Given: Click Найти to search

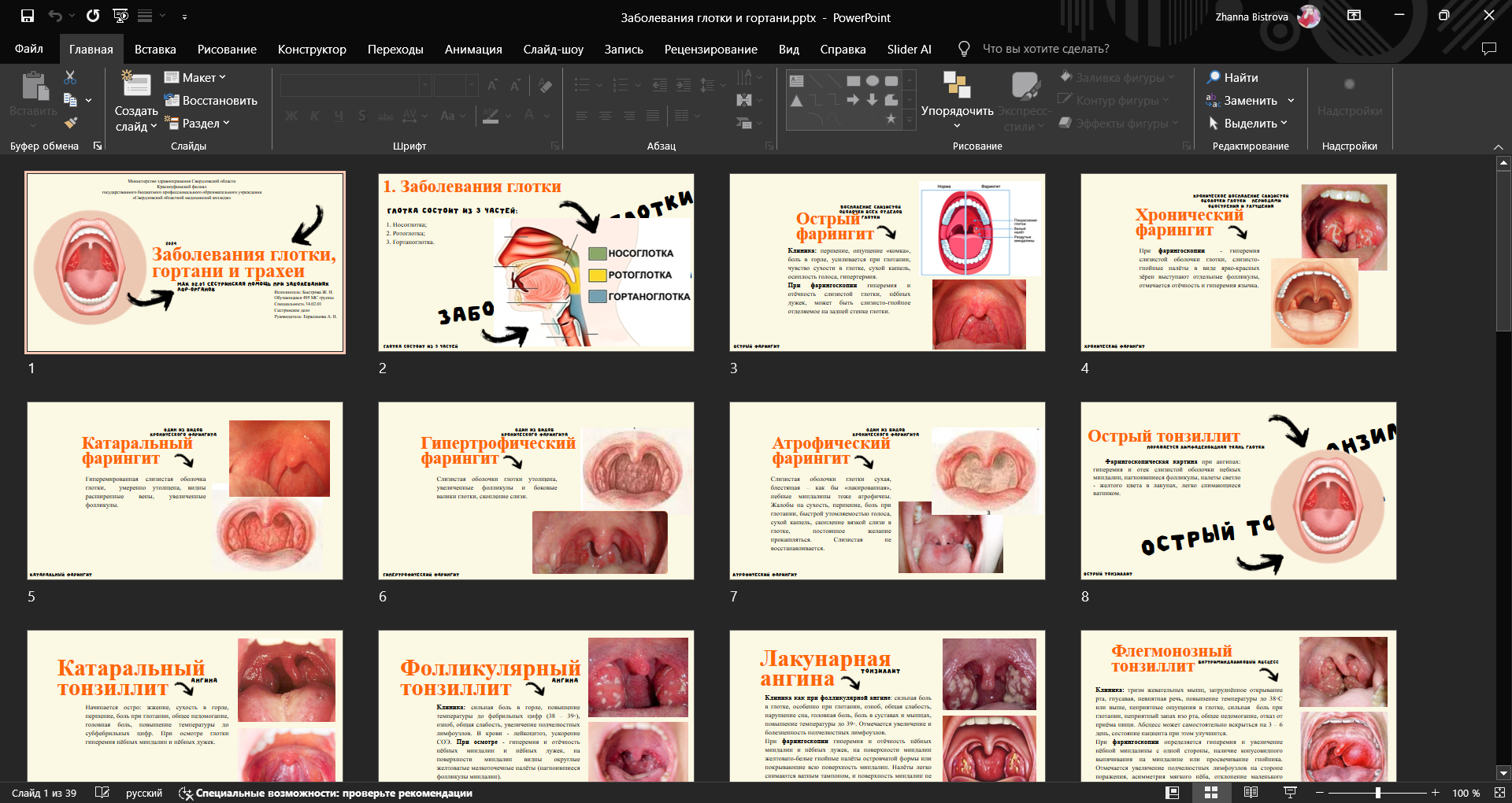Looking at the screenshot, I should 1233,77.
